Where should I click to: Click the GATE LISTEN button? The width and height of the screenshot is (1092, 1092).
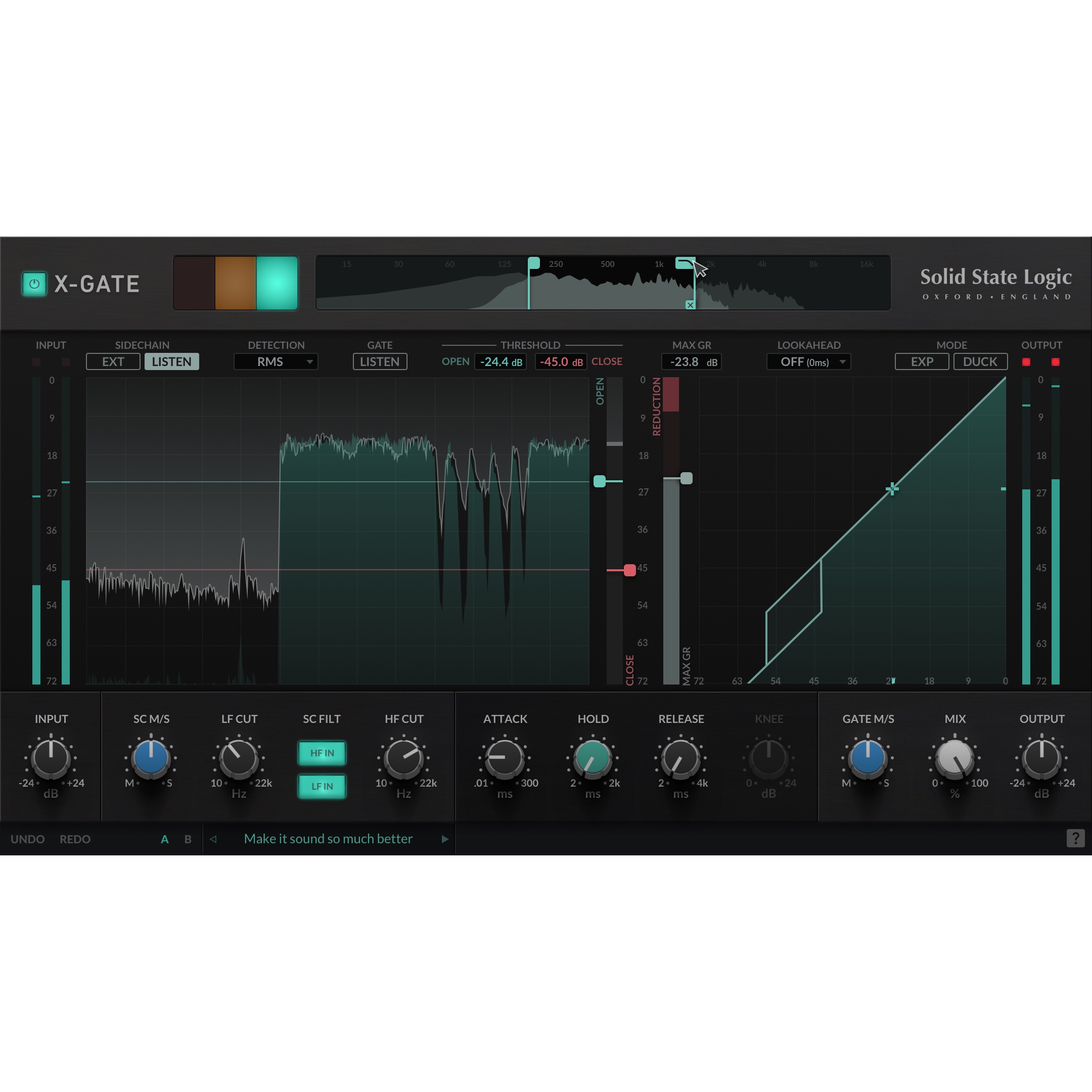point(380,362)
